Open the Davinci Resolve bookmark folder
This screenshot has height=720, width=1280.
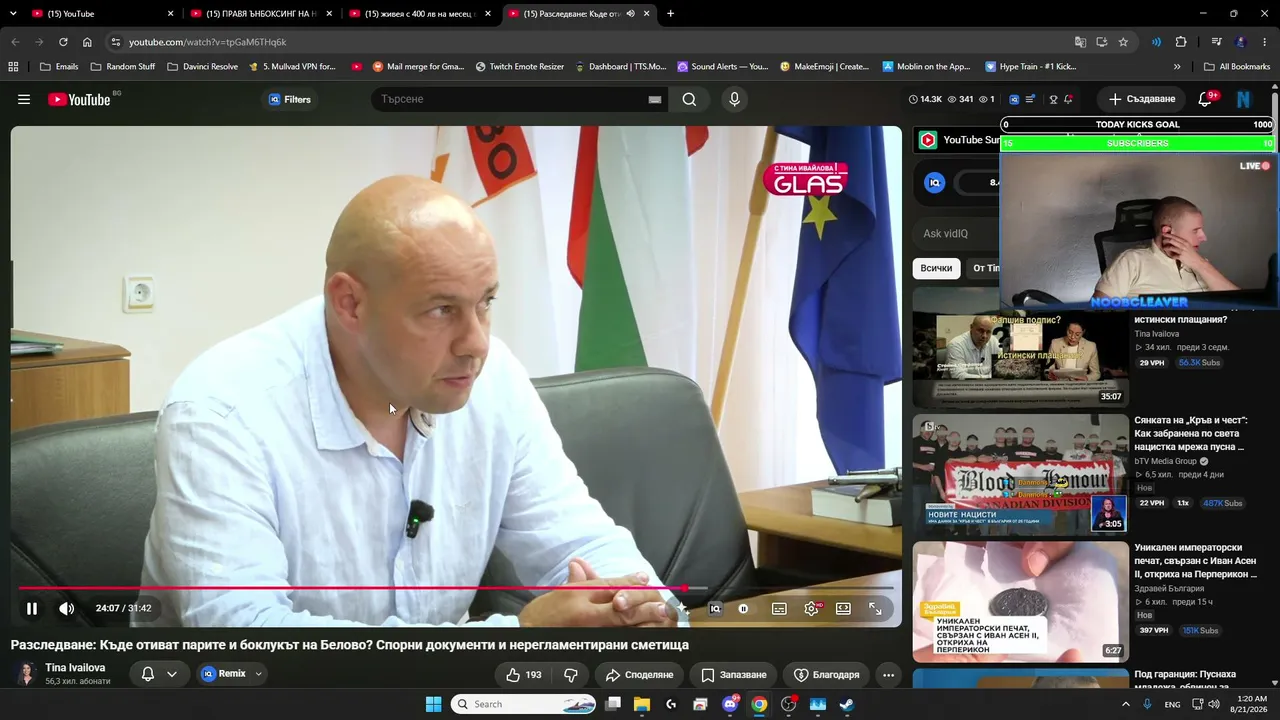click(x=203, y=67)
